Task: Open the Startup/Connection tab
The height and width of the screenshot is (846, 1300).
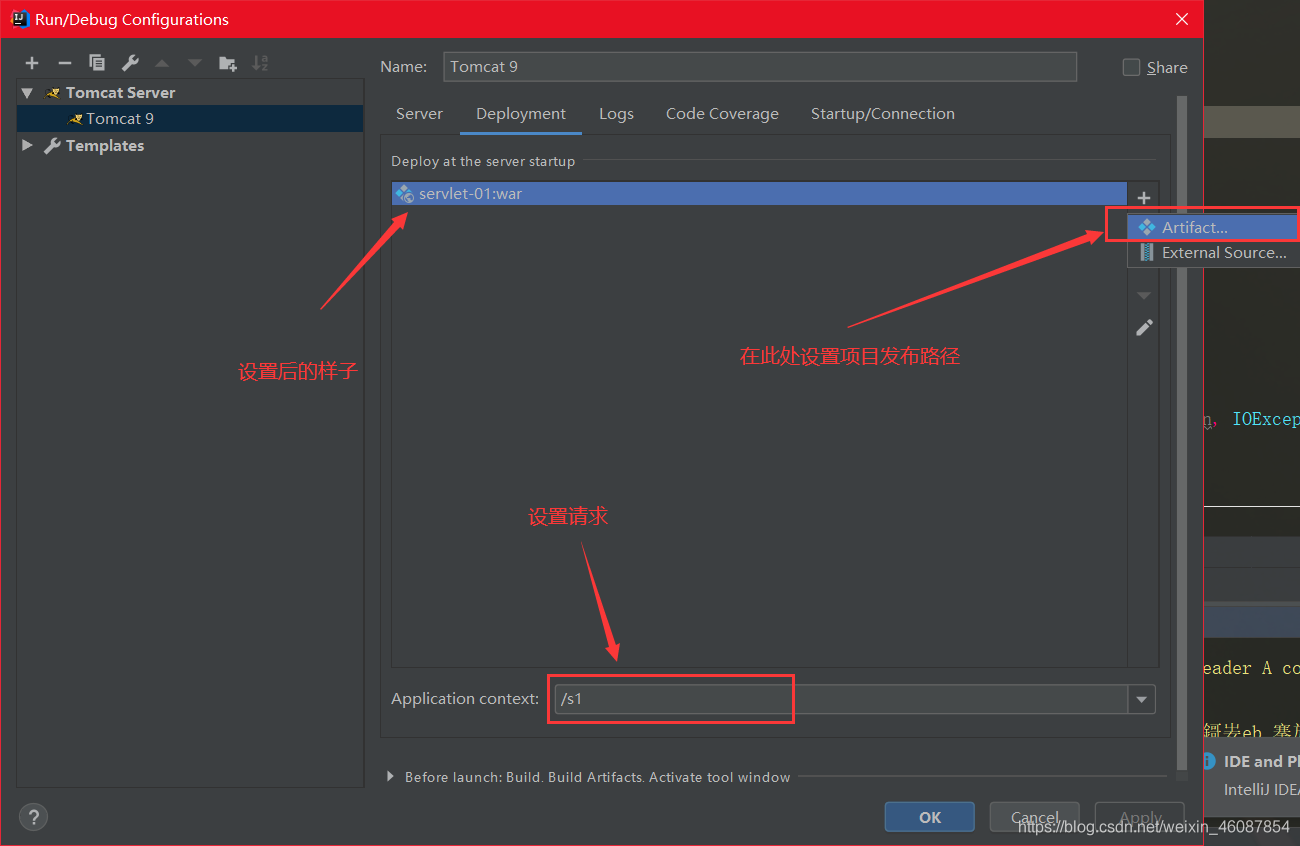Action: coord(883,114)
